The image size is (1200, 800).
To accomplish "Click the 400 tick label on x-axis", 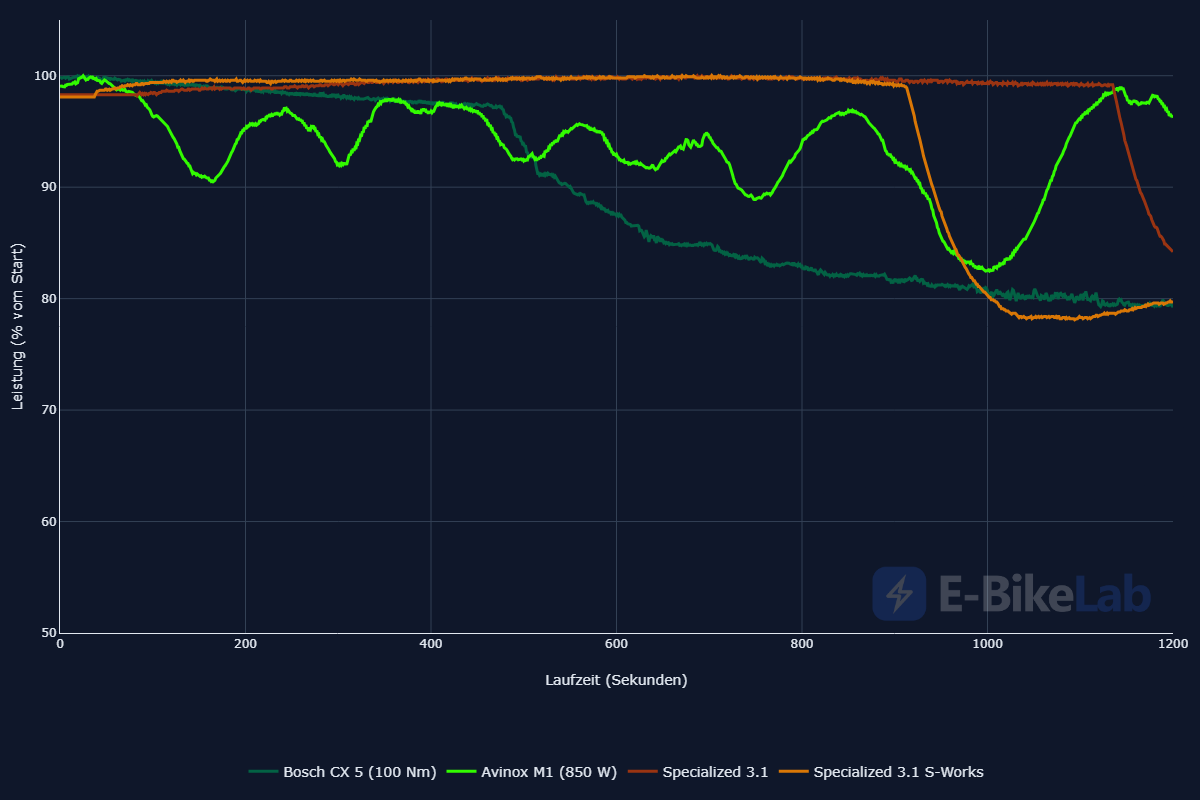I will (x=430, y=645).
